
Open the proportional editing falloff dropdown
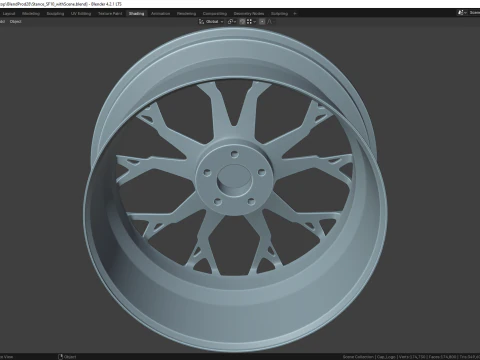click(271, 22)
